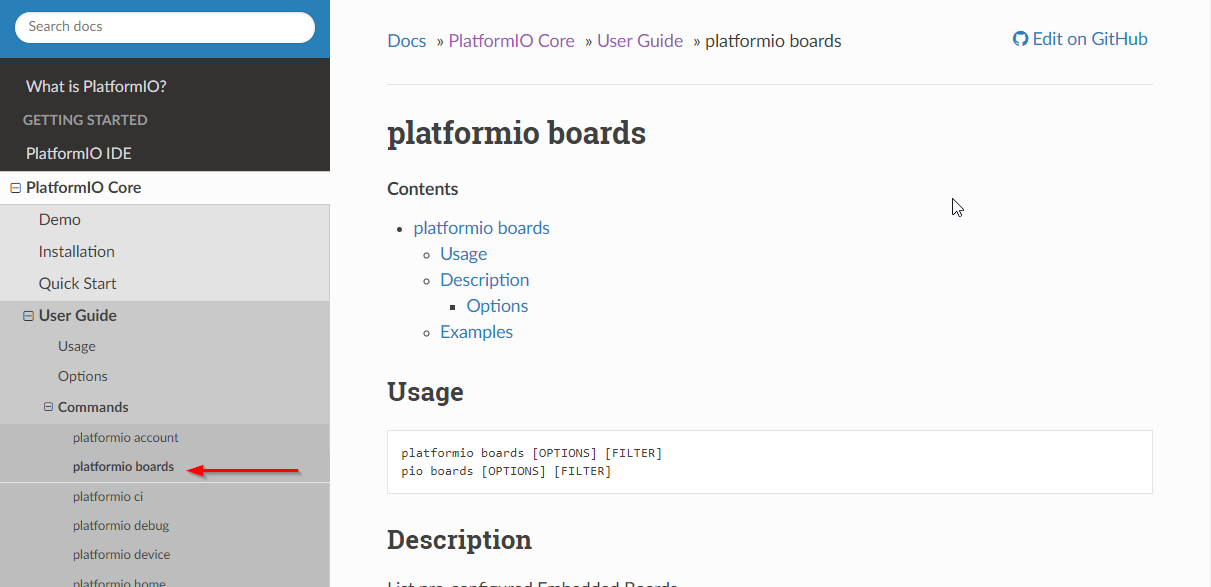1211x587 pixels.
Task: Select platformio device in the sidebar
Action: 121,554
